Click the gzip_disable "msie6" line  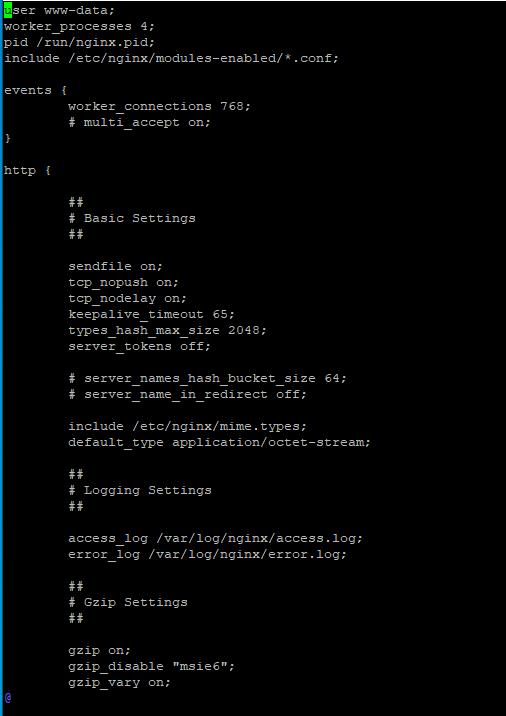tap(152, 666)
